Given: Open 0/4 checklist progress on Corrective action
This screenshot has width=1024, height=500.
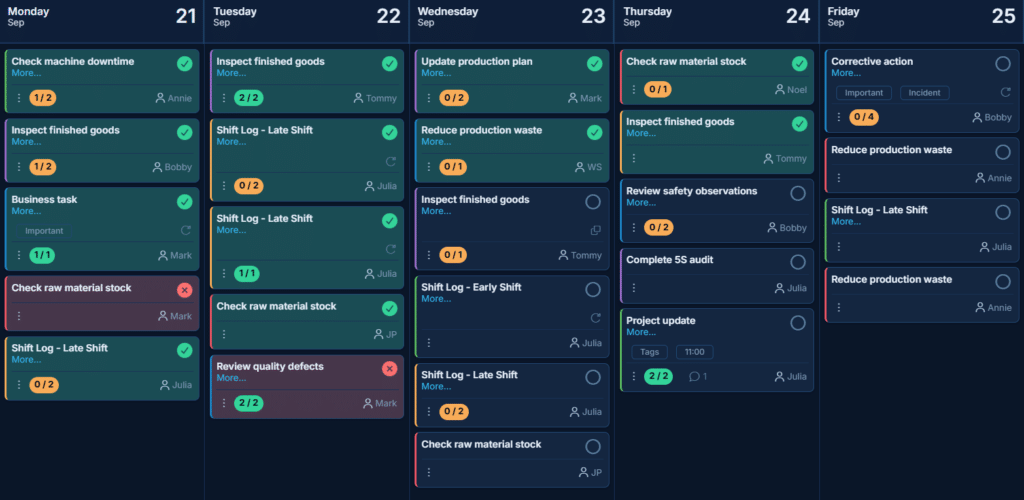Looking at the screenshot, I should click(864, 117).
